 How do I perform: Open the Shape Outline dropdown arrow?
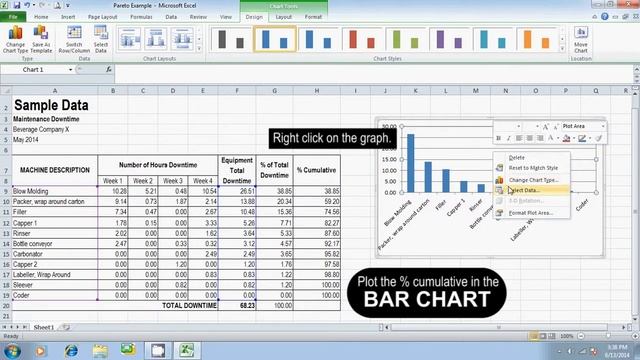[590, 138]
